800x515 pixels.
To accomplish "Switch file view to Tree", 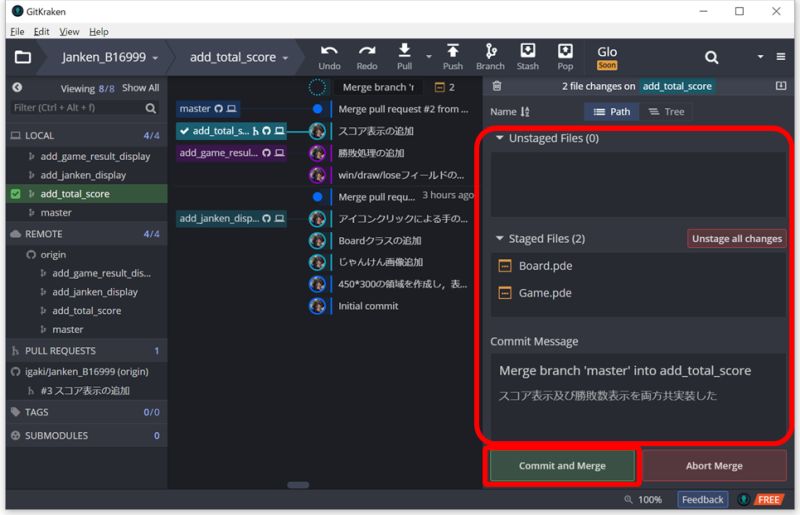I will point(666,112).
